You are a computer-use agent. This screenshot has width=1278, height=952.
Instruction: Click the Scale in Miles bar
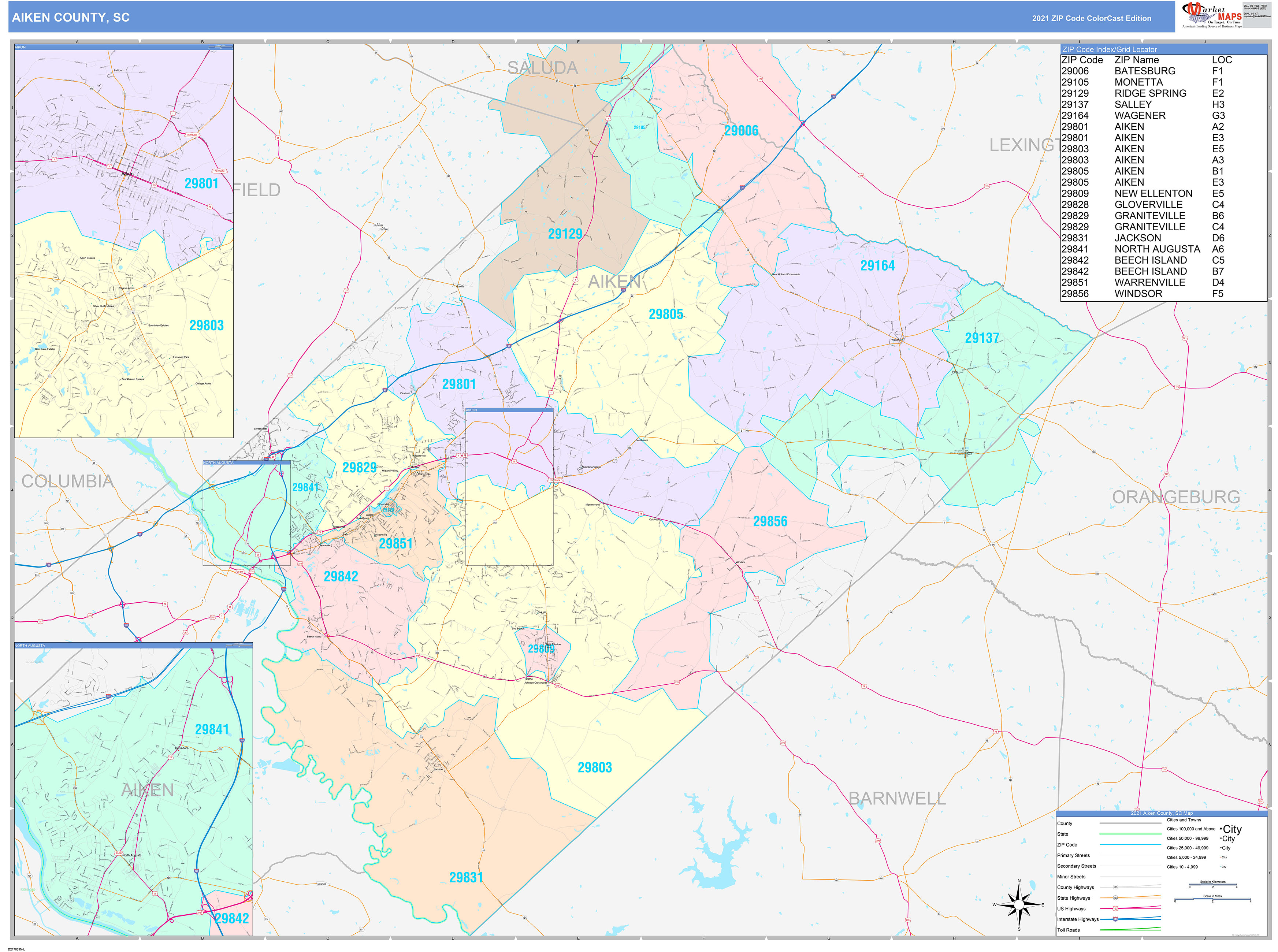pyautogui.click(x=1212, y=899)
